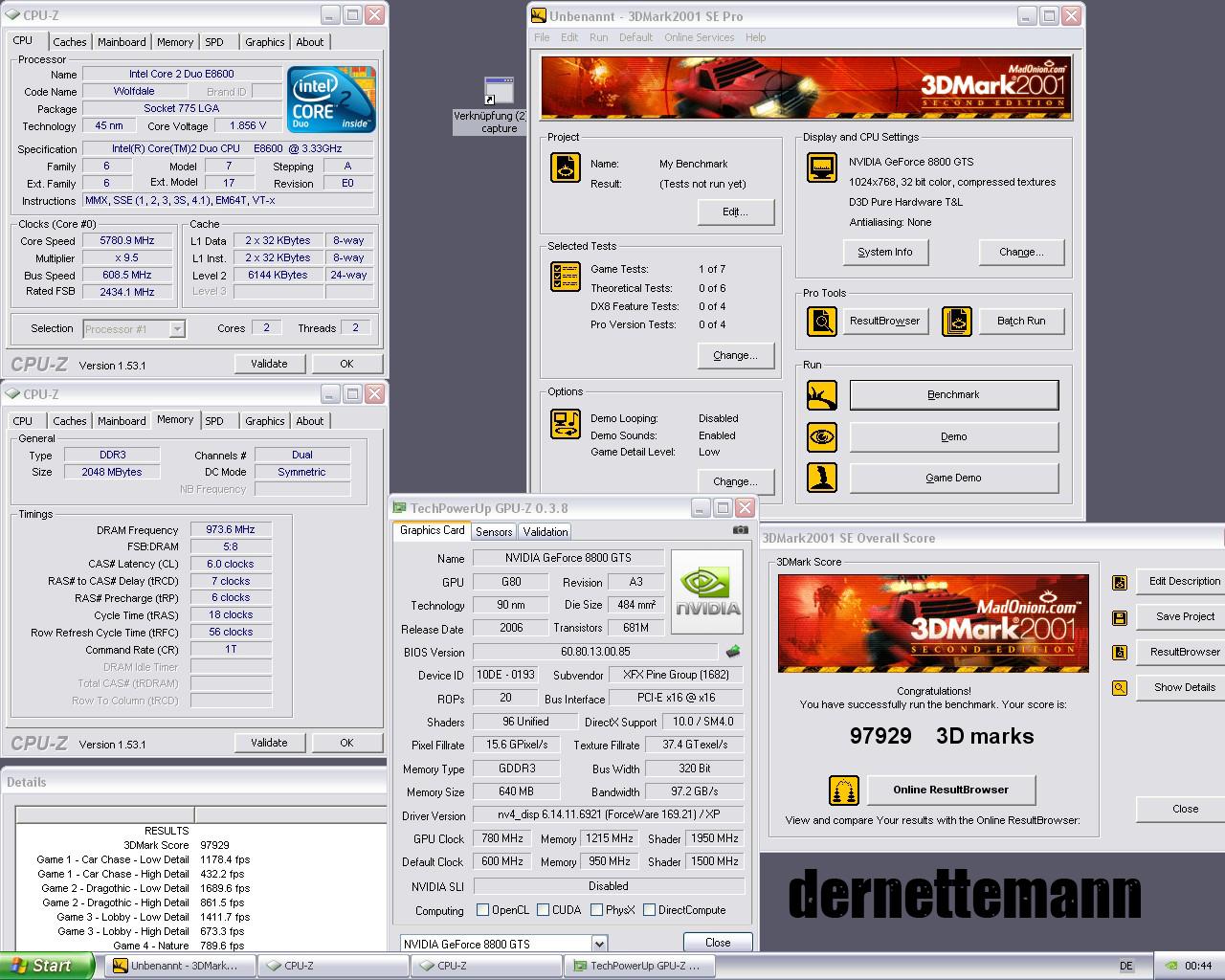
Task: Click the Edit Description icon in score window
Action: tap(1120, 582)
